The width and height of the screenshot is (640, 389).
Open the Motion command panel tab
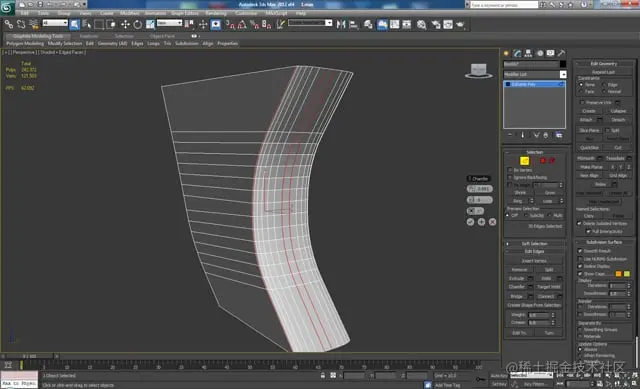coord(540,53)
